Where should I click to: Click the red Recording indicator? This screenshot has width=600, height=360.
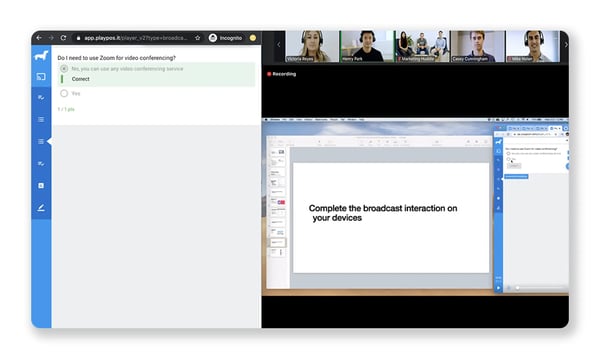coord(282,74)
